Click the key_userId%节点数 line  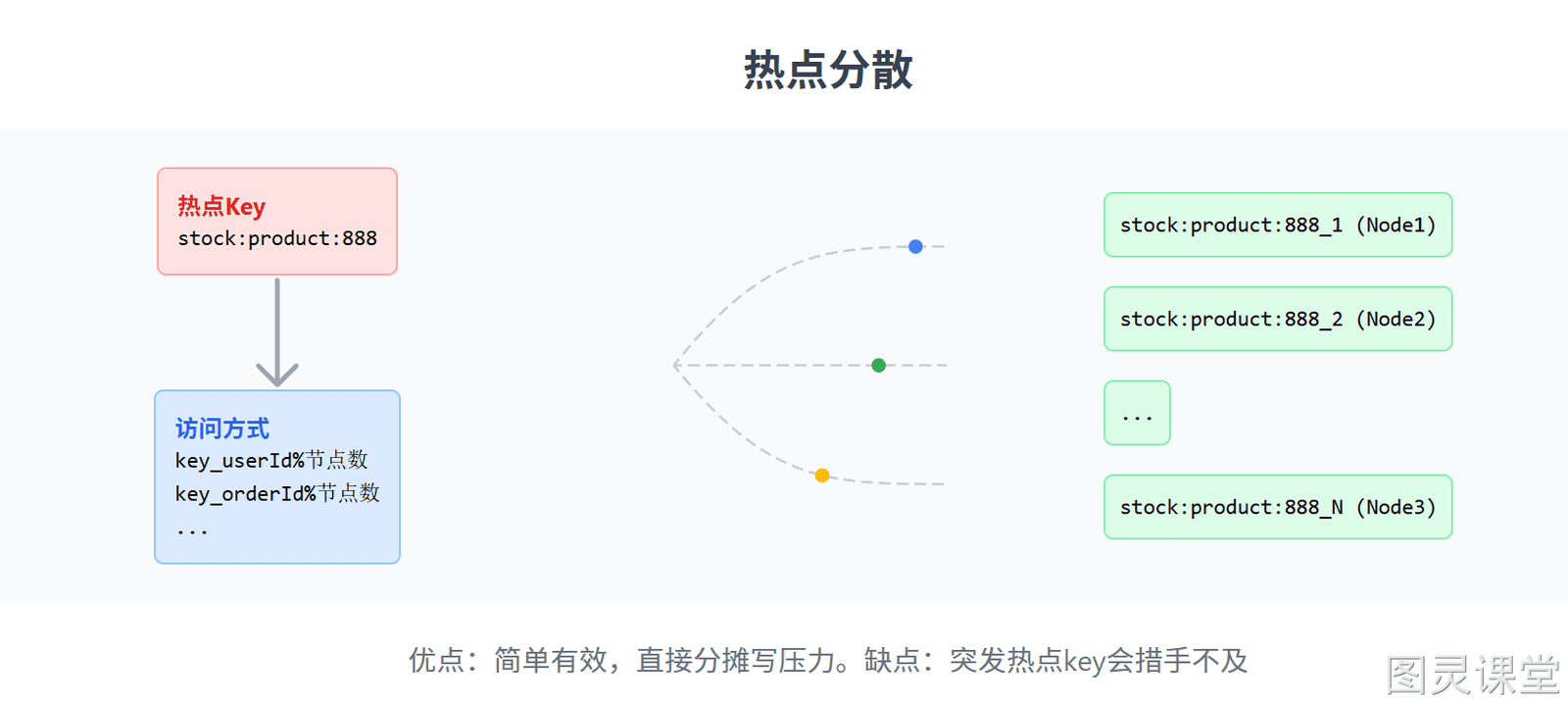pyautogui.click(x=271, y=460)
